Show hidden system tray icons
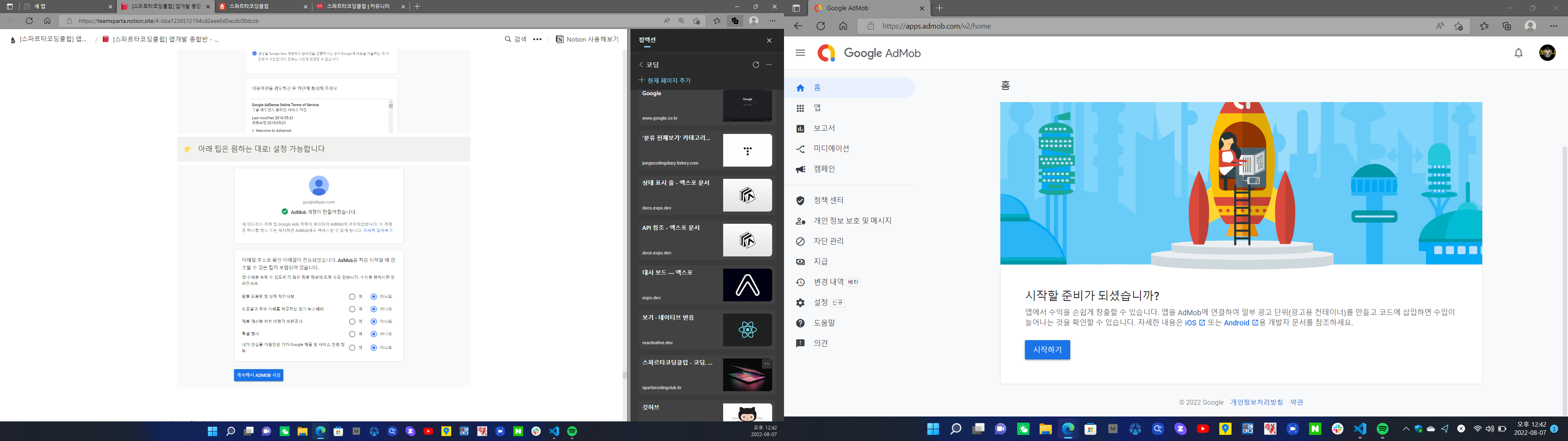1568x441 pixels. coord(1405,429)
